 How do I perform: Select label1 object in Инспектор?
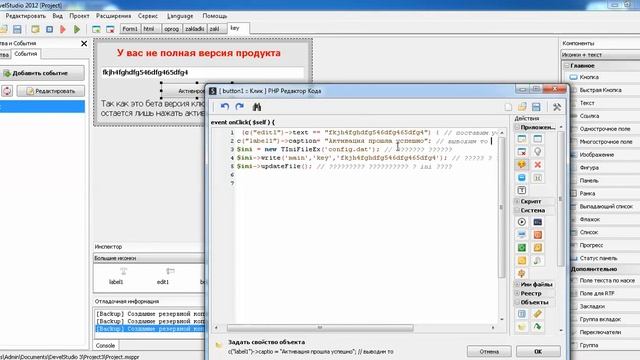pos(116,276)
